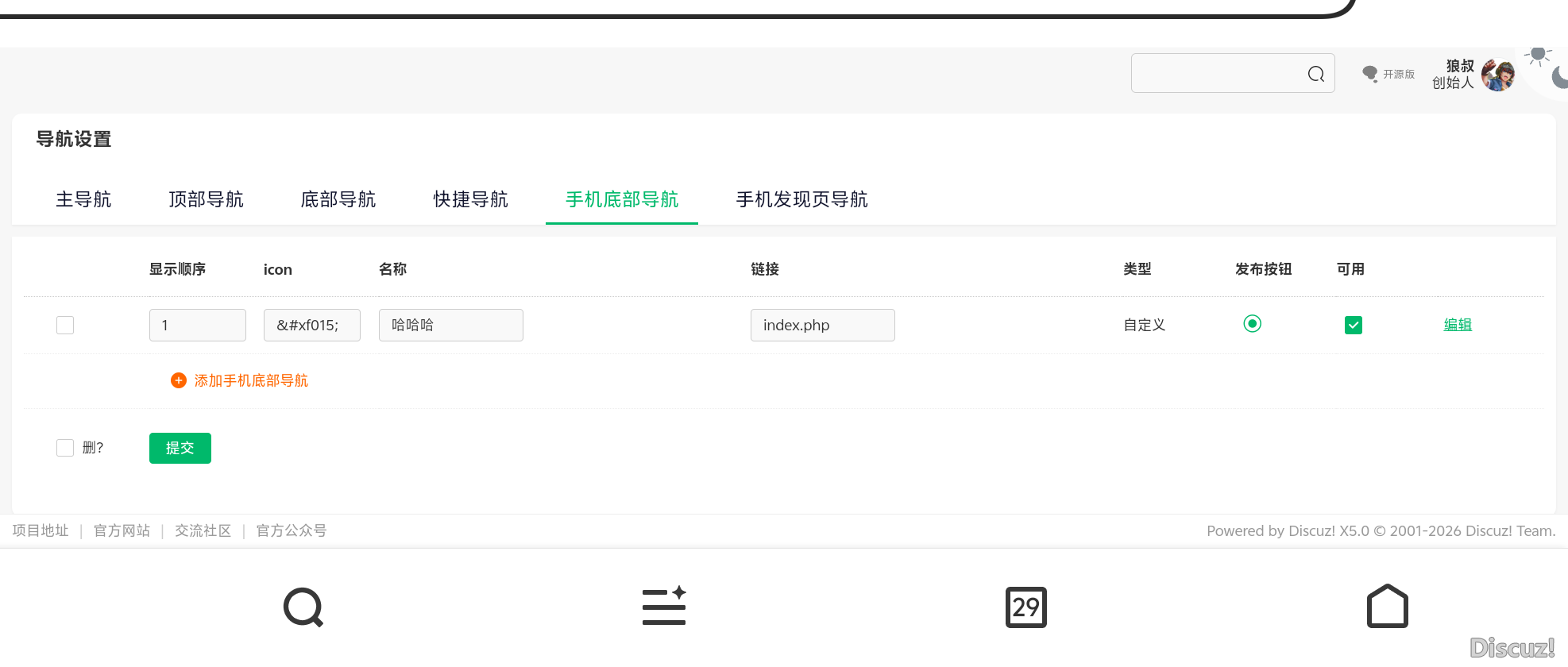Uncheck the 可用 checkbox for 哈哈哈
The image size is (1568, 667).
tap(1354, 325)
